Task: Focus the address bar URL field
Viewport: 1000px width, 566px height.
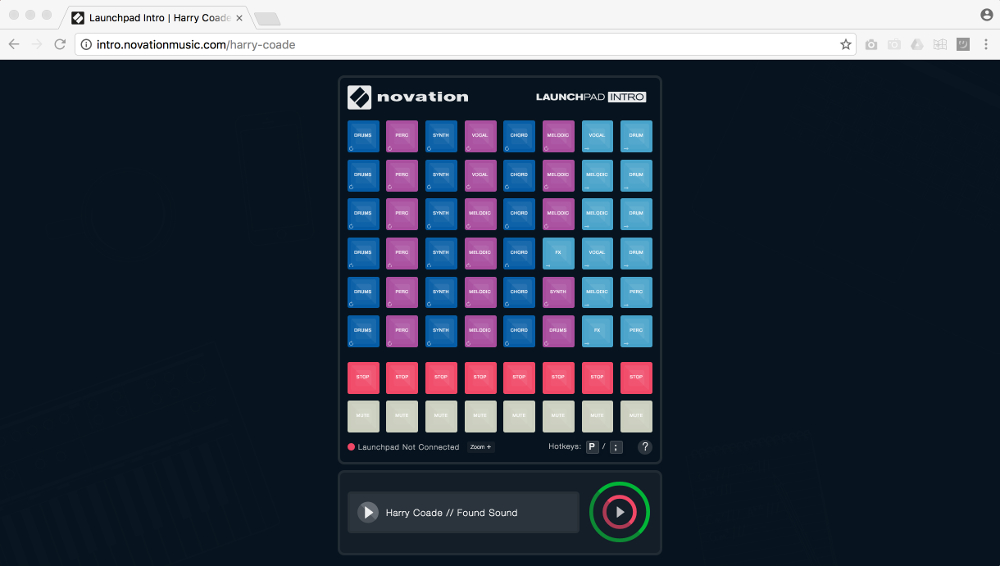Action: coord(464,45)
